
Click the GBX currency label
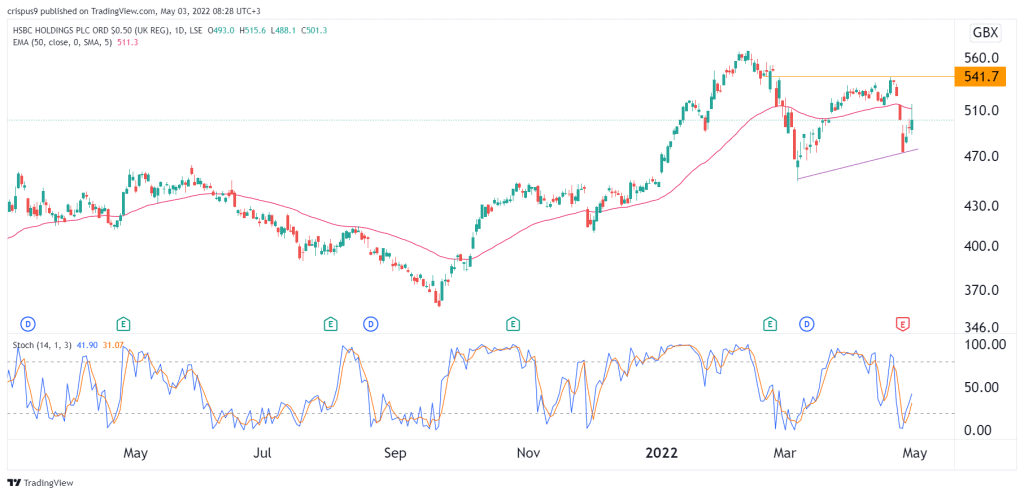(x=985, y=33)
